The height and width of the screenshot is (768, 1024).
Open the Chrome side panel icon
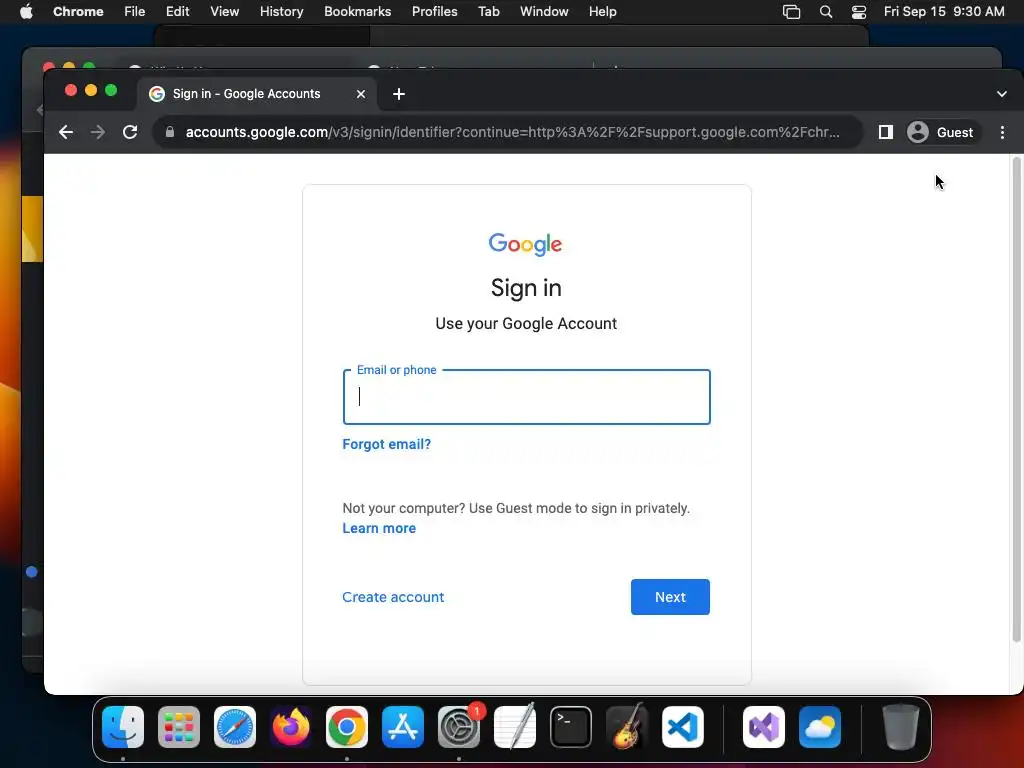click(x=886, y=133)
